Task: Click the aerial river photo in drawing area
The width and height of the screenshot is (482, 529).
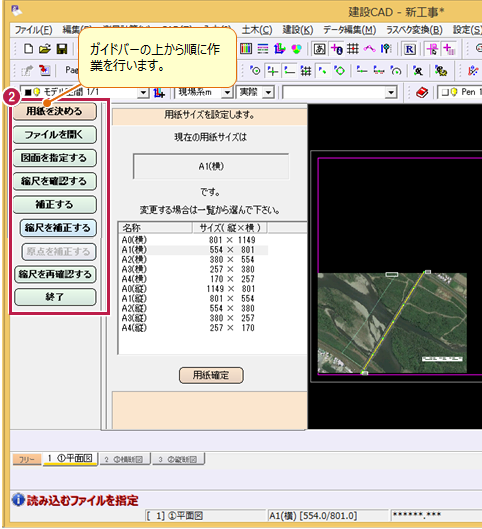Action: coord(392,323)
